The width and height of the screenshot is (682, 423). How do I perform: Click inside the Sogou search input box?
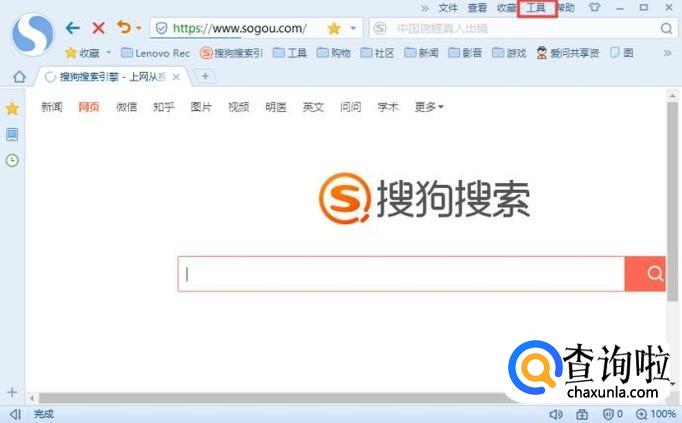pos(401,274)
